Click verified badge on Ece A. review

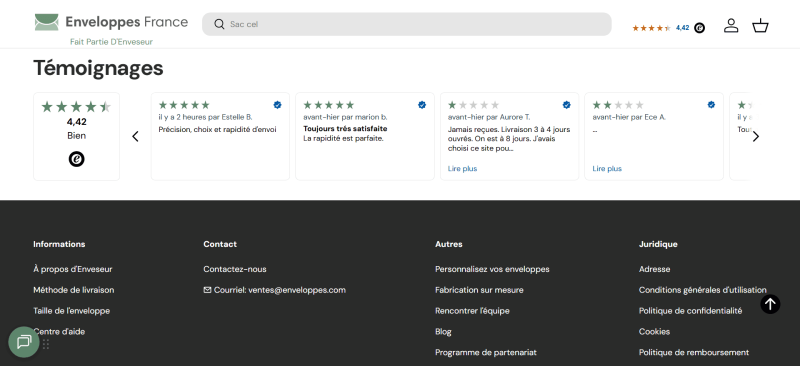(x=711, y=105)
